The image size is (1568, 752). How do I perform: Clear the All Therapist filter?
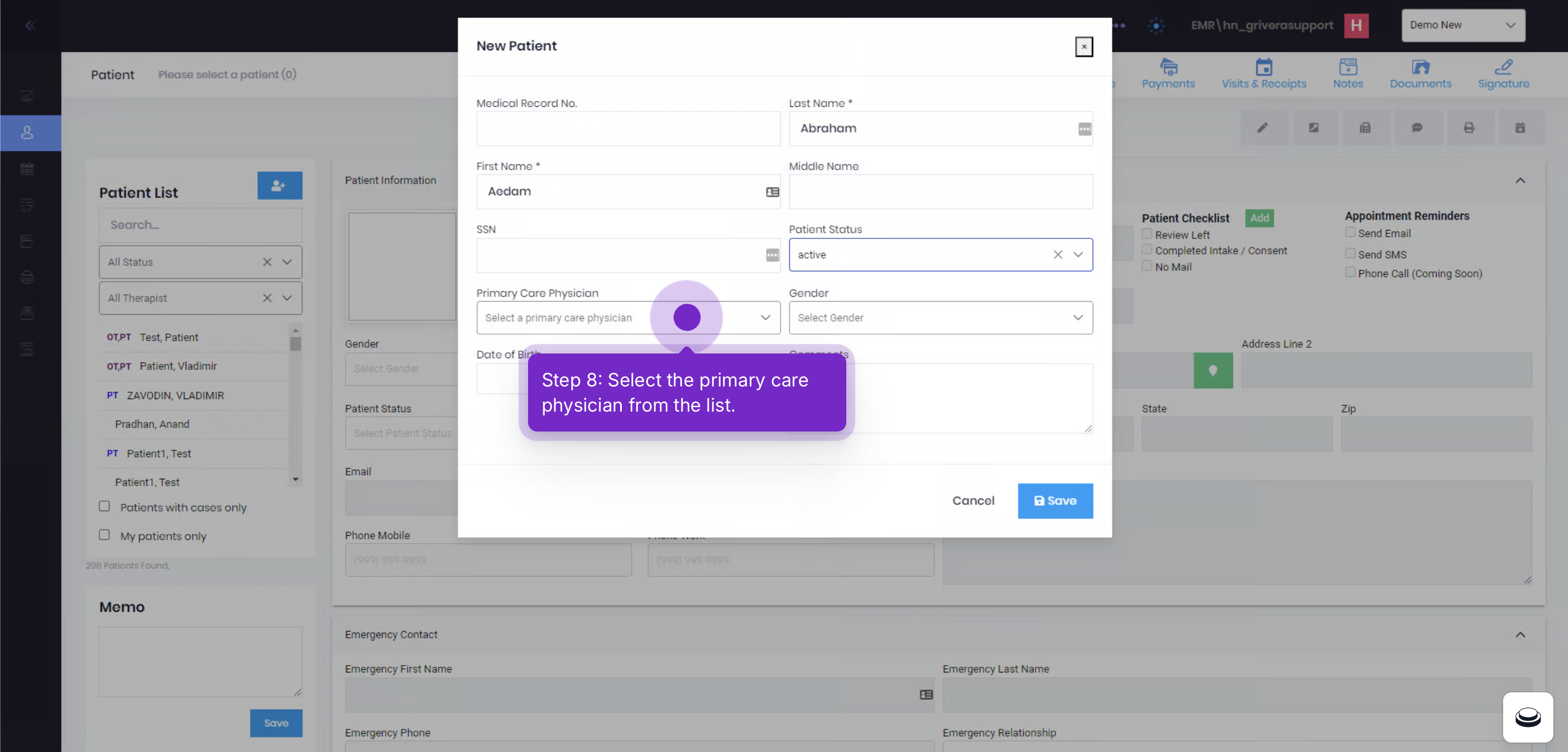point(266,298)
